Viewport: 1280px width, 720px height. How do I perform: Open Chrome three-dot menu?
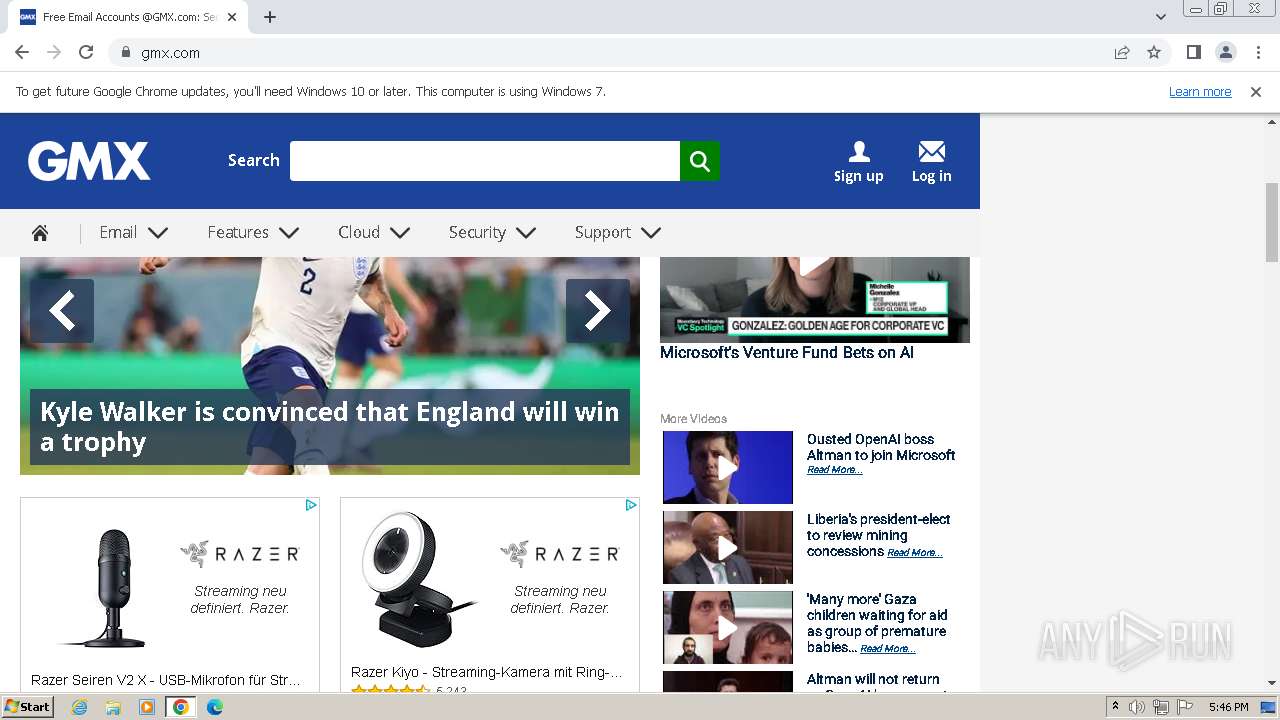[1258, 52]
